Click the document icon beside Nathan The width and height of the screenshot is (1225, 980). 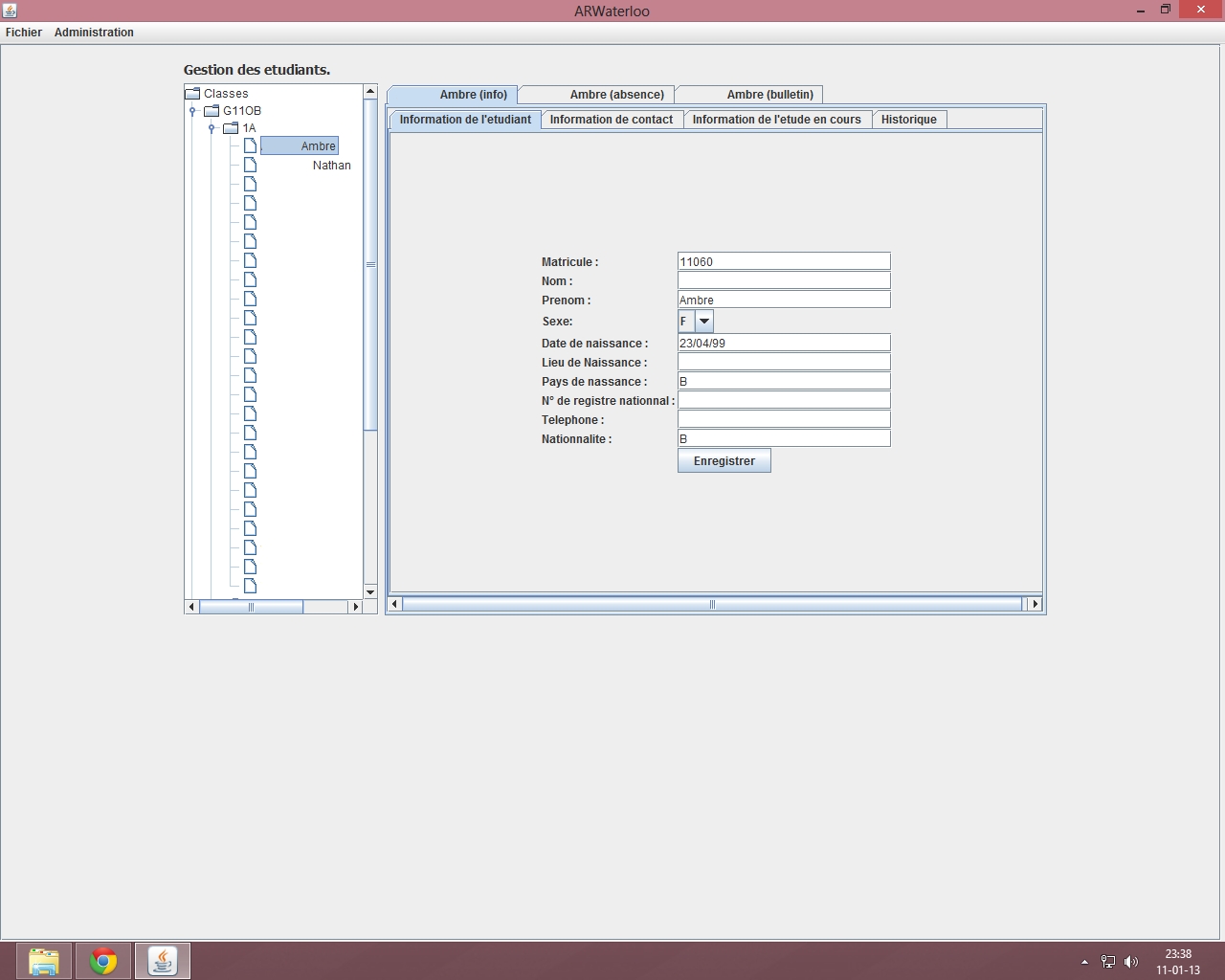click(250, 166)
